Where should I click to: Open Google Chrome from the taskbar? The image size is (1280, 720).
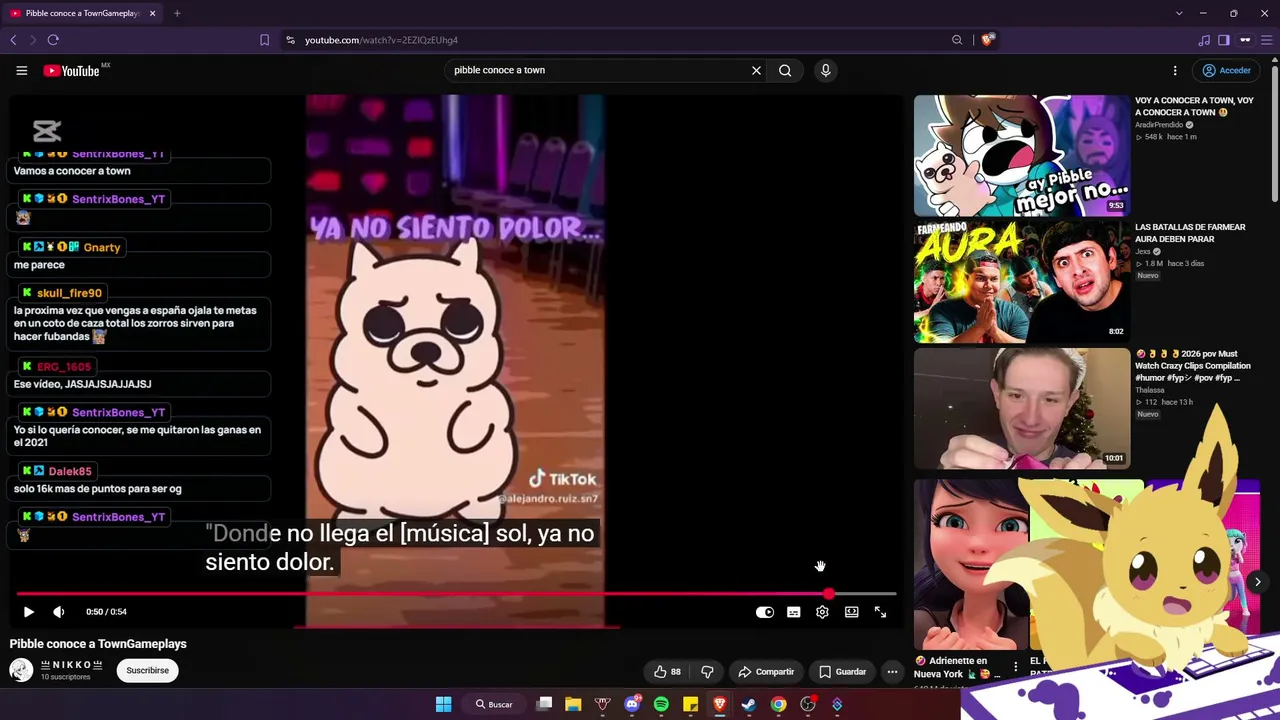coord(778,704)
